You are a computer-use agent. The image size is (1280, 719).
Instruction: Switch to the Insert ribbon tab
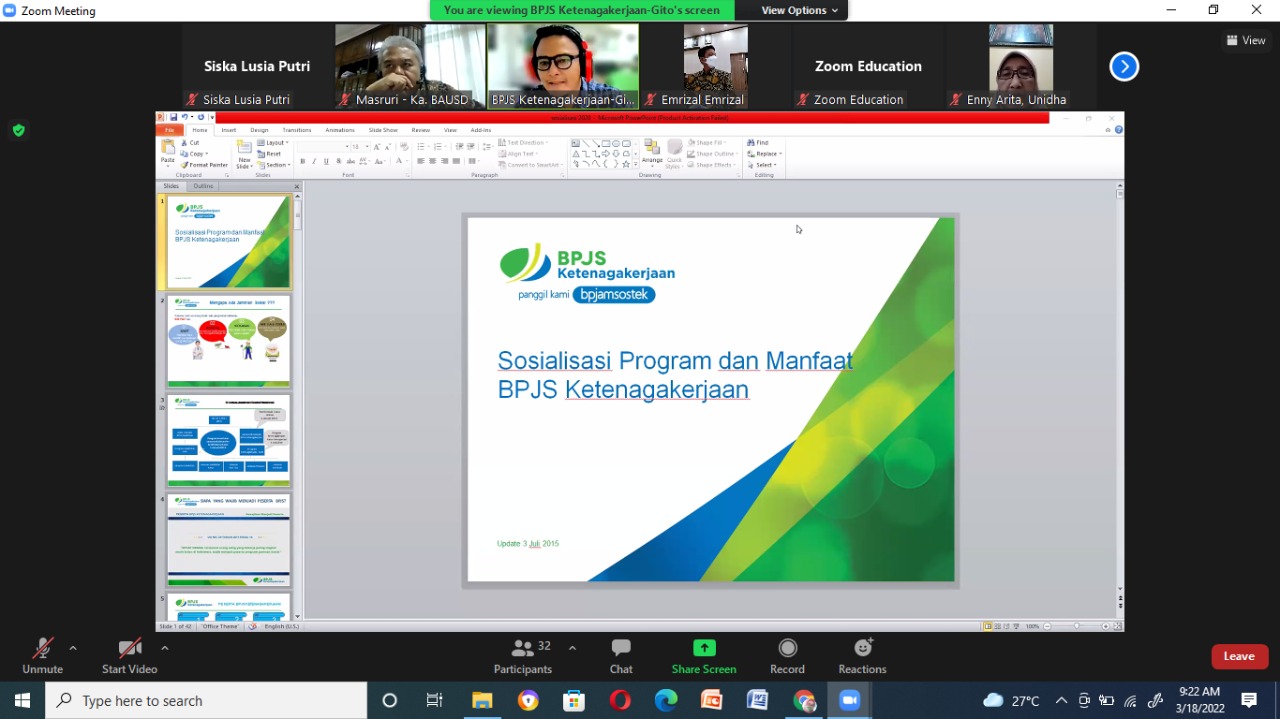pos(229,130)
